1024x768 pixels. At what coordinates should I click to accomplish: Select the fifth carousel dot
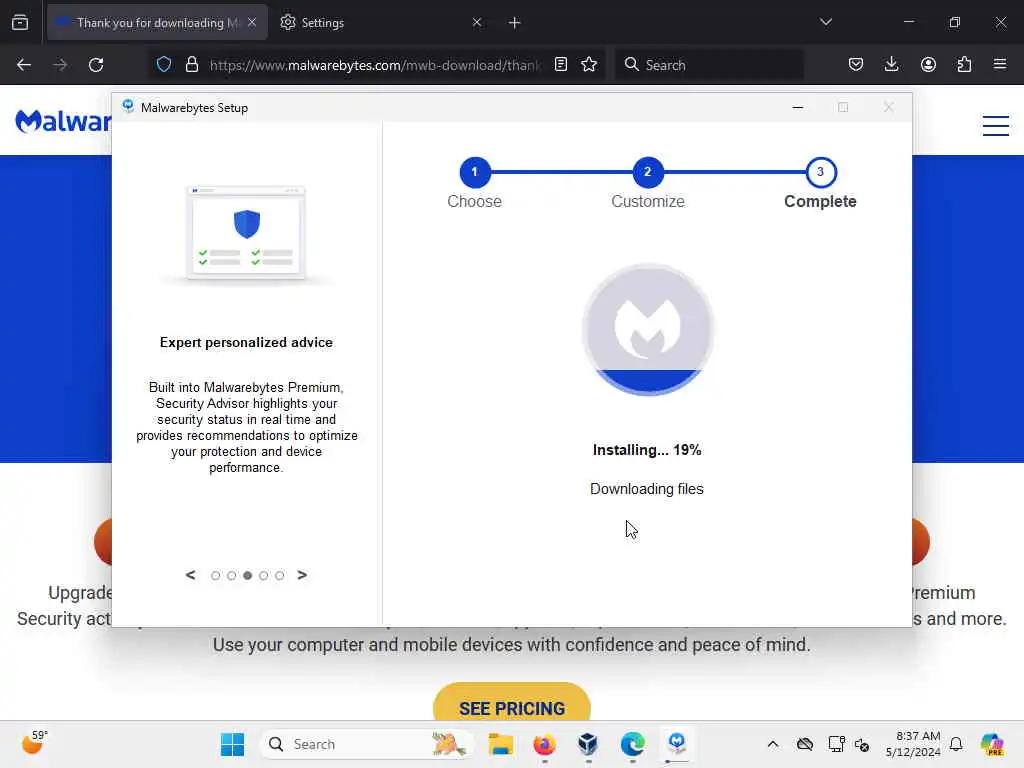point(280,575)
